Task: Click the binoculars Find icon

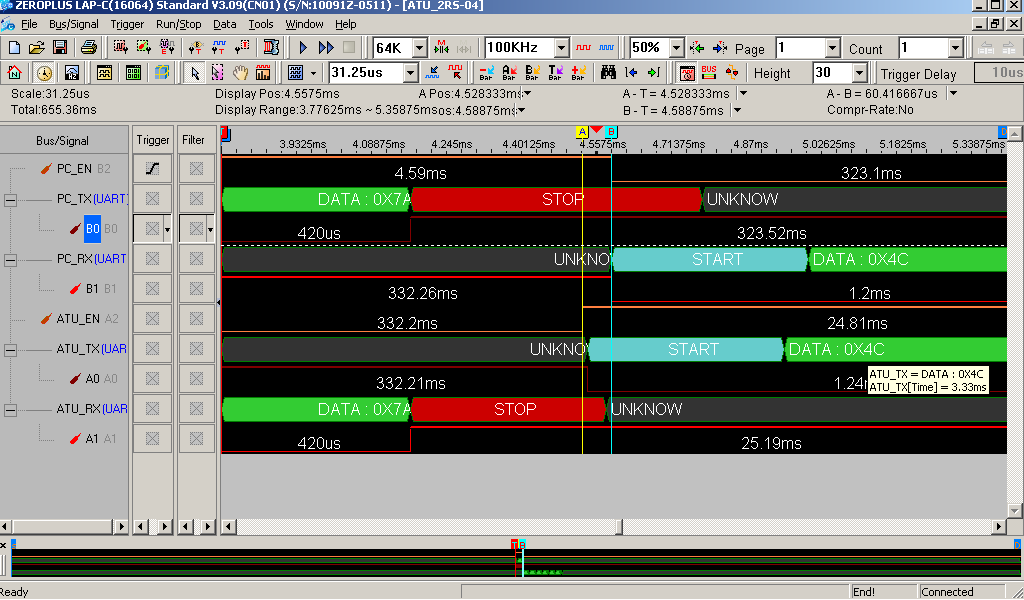Action: click(x=607, y=73)
